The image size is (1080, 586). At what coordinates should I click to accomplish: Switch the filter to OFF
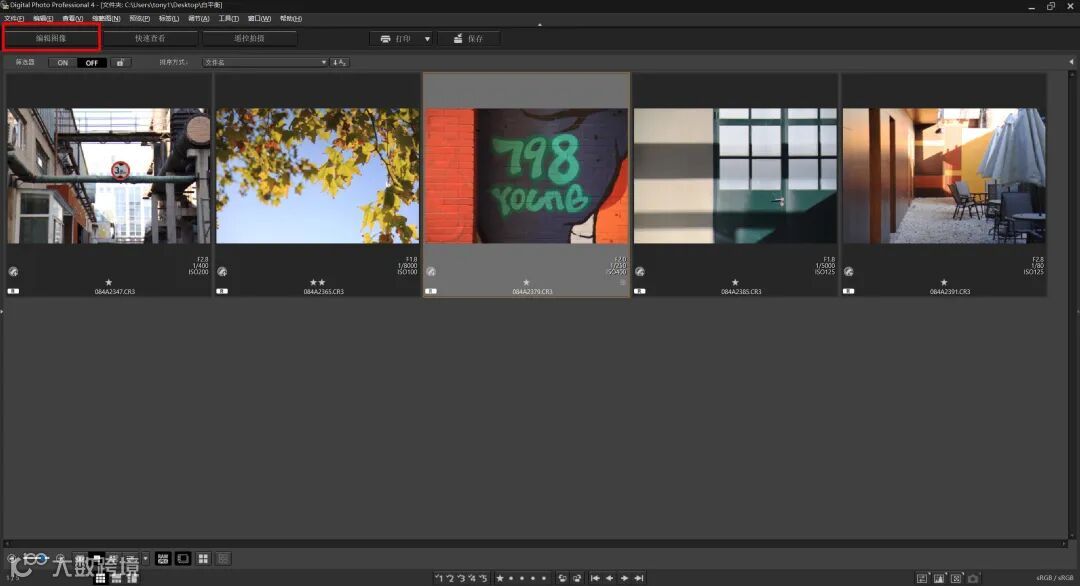[x=91, y=62]
